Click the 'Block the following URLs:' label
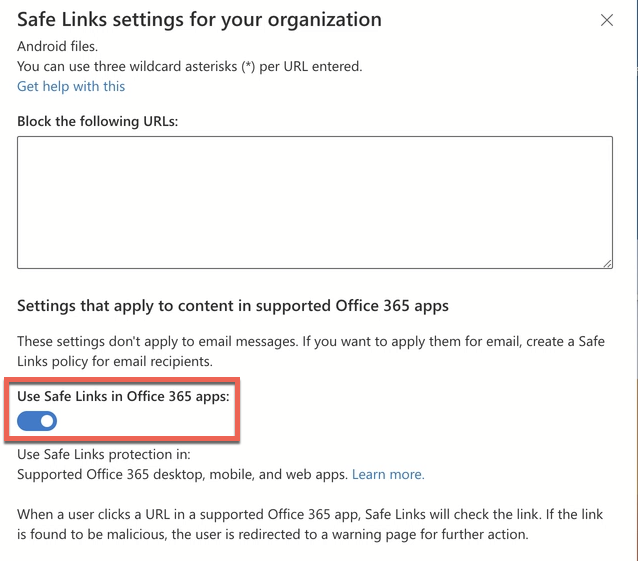 pyautogui.click(x=98, y=121)
